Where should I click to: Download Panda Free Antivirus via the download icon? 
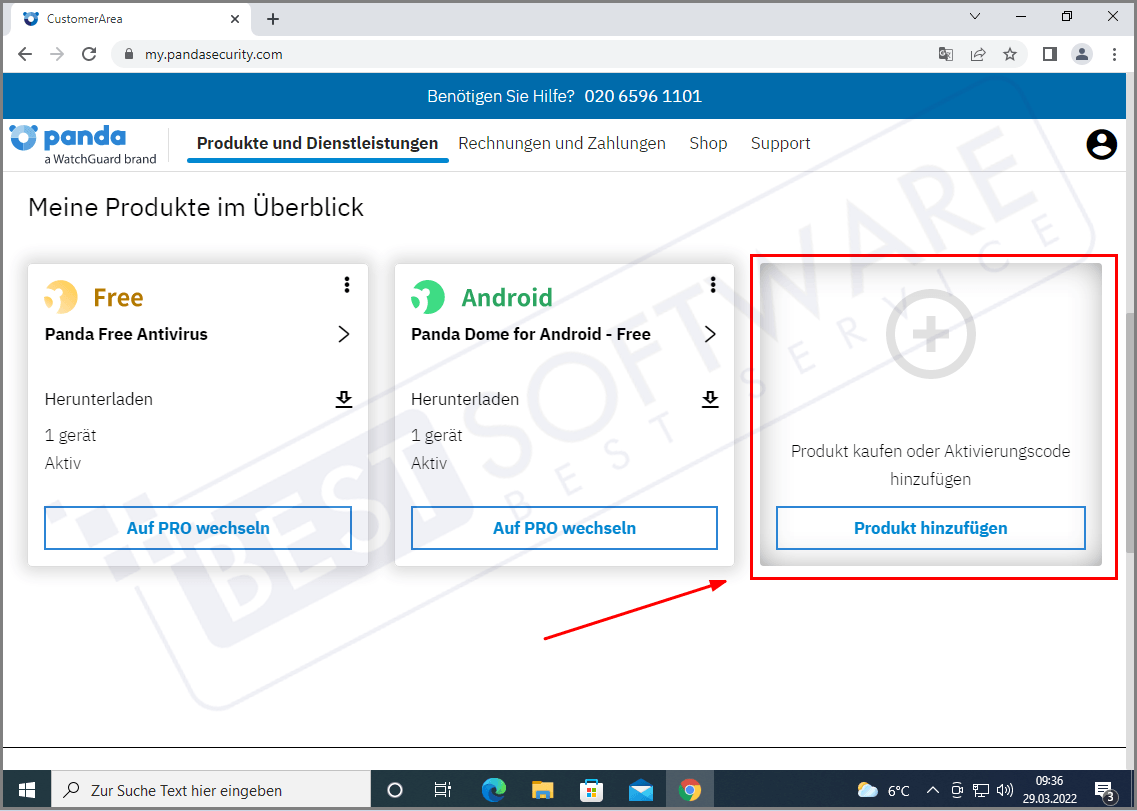click(x=344, y=399)
